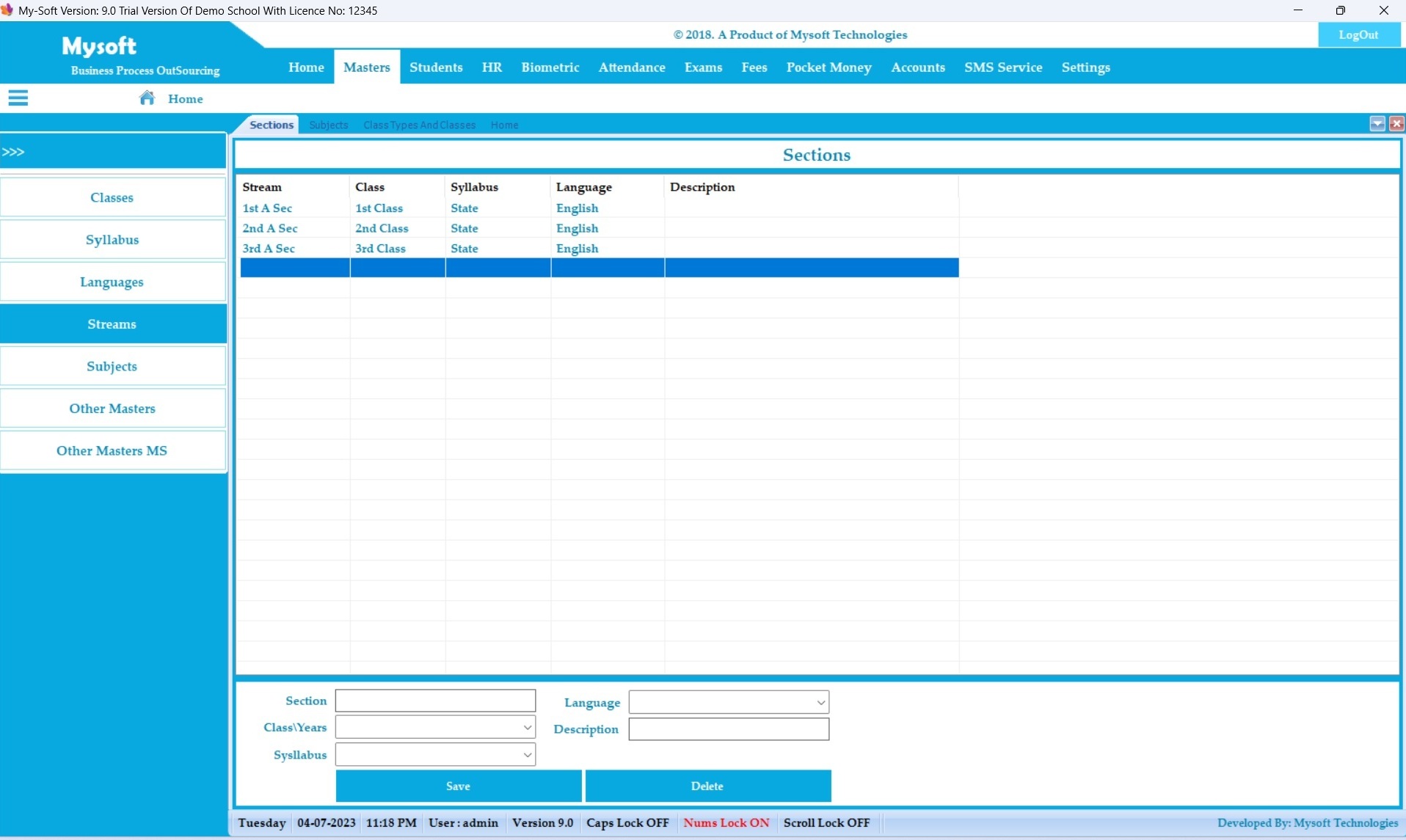Expand the sidebar arrows header
The height and width of the screenshot is (840, 1406).
pyautogui.click(x=13, y=152)
